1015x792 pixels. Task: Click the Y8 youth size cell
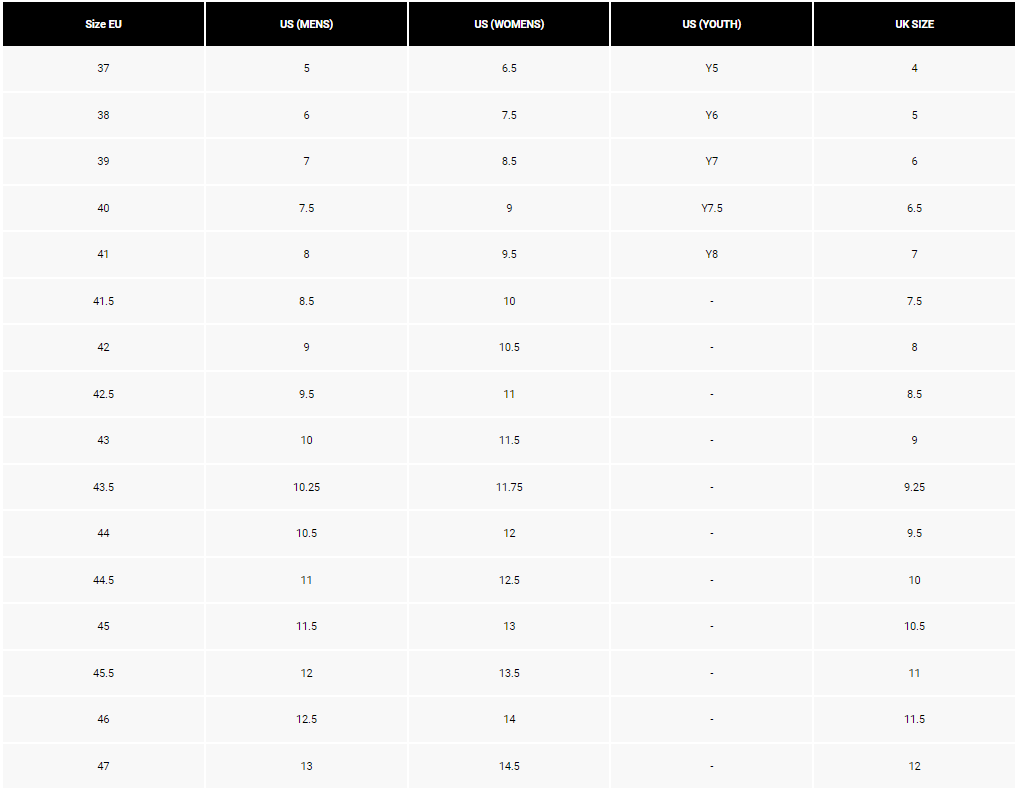[x=711, y=254]
